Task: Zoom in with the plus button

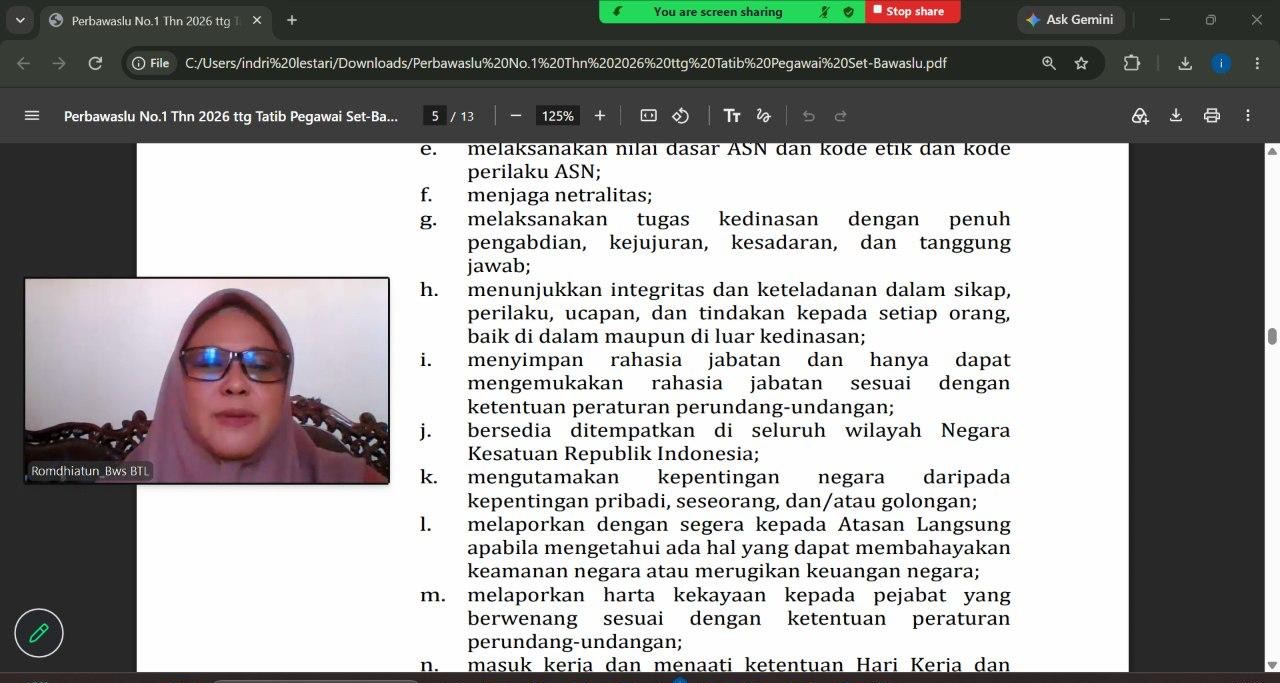Action: (x=600, y=116)
